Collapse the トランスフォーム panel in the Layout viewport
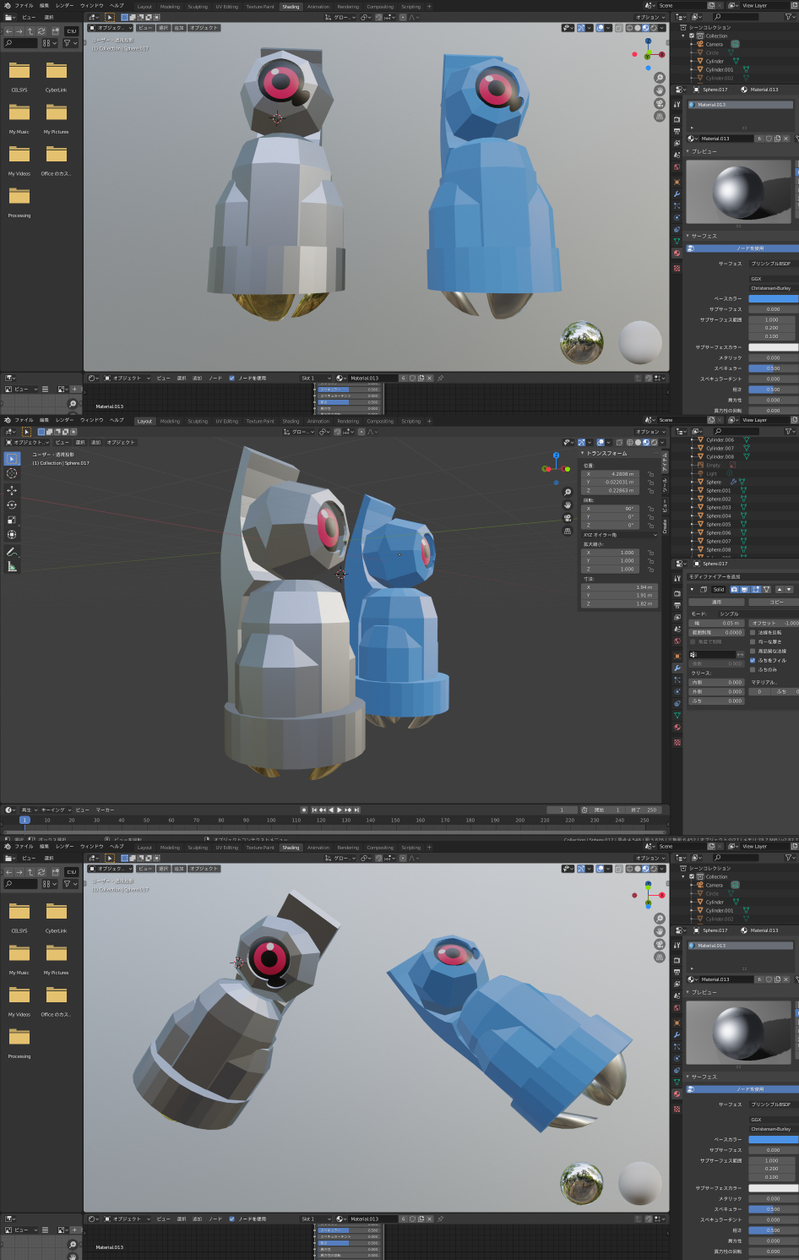This screenshot has height=1260, width=799. [x=582, y=453]
